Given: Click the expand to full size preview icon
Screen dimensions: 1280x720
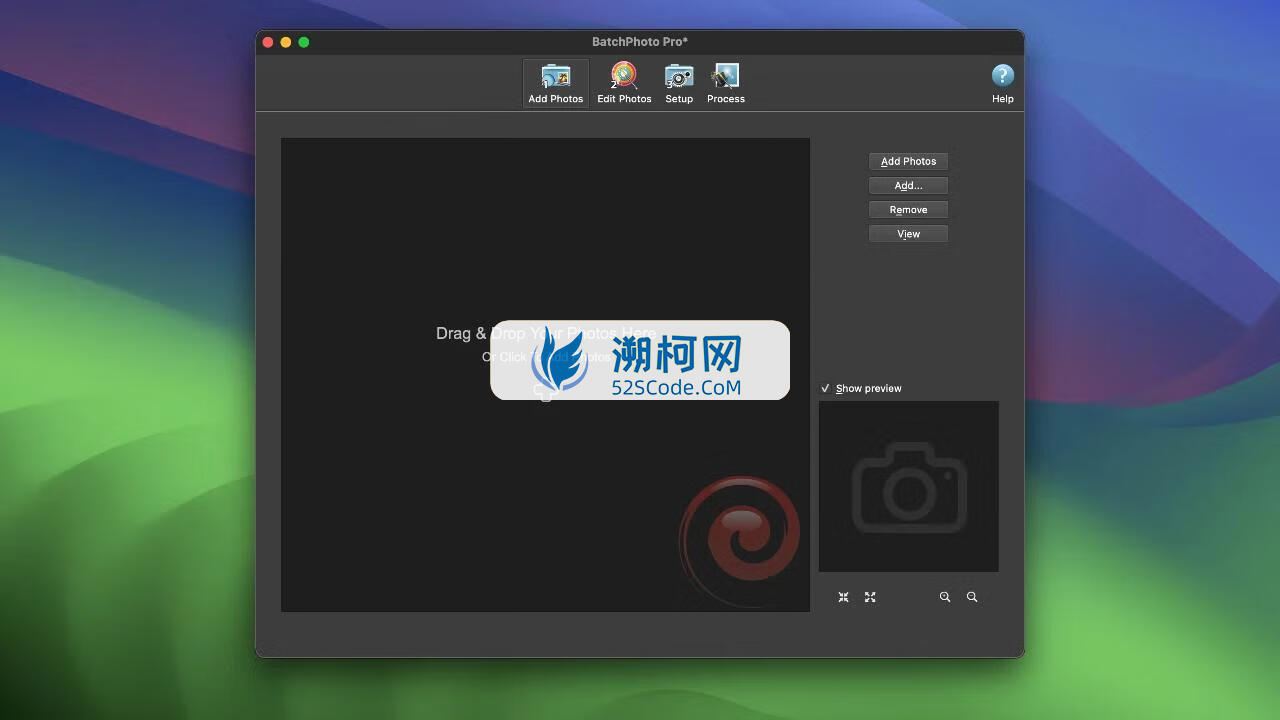Looking at the screenshot, I should tap(870, 597).
